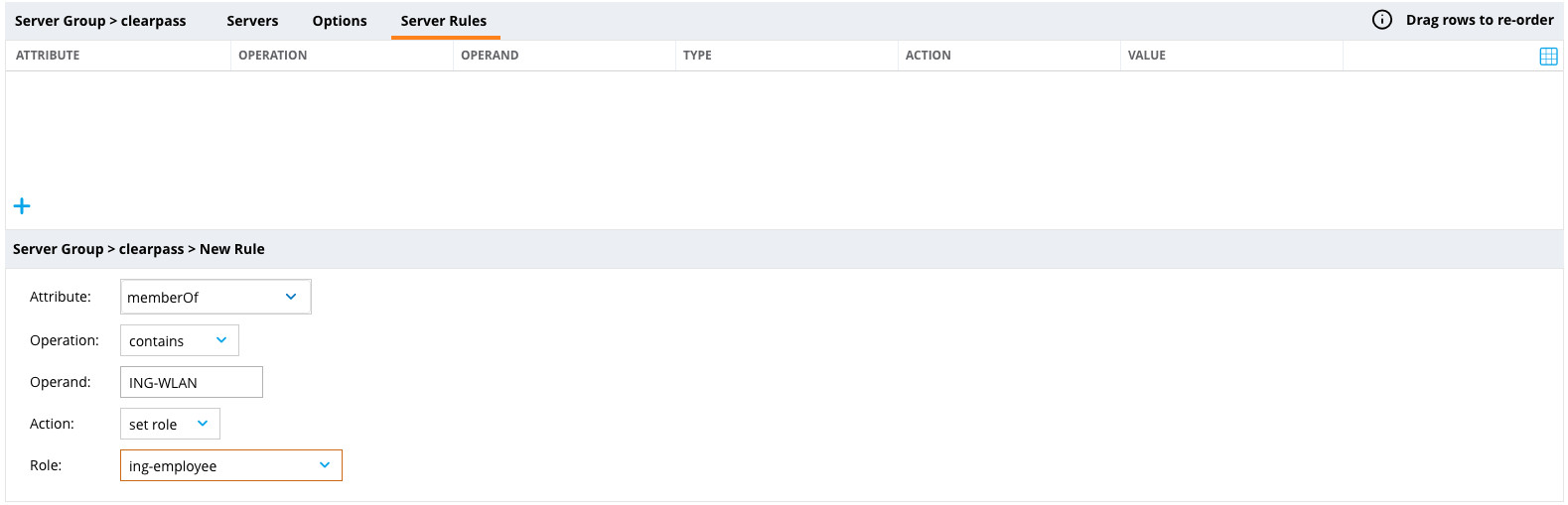The height and width of the screenshot is (505, 1568).
Task: Sort by the ATTRIBUTE column header
Action: click(48, 56)
